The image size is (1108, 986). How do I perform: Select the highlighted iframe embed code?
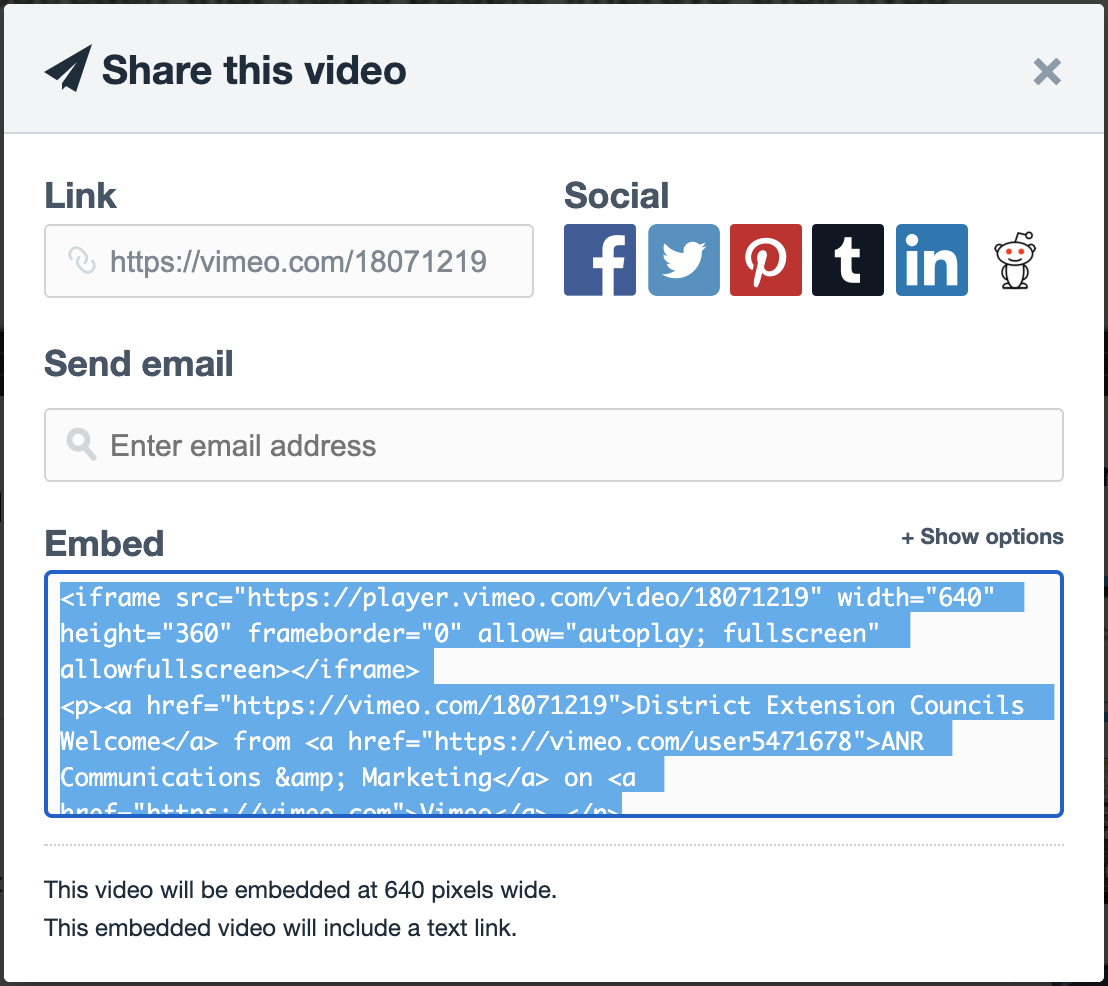coord(553,694)
